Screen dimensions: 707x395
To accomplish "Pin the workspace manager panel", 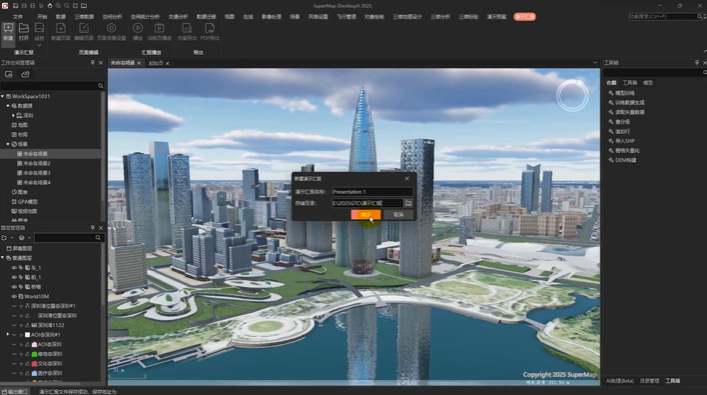I will pos(92,63).
